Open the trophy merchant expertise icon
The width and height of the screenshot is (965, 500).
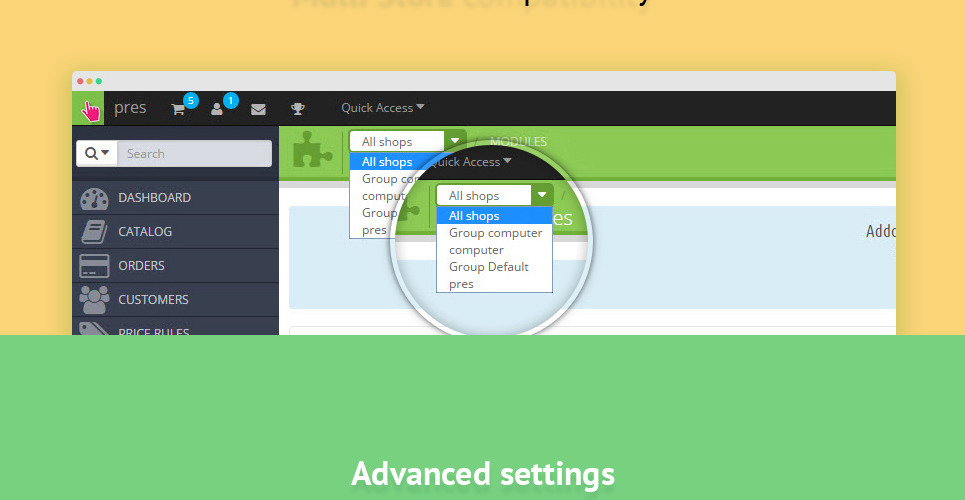(x=298, y=109)
